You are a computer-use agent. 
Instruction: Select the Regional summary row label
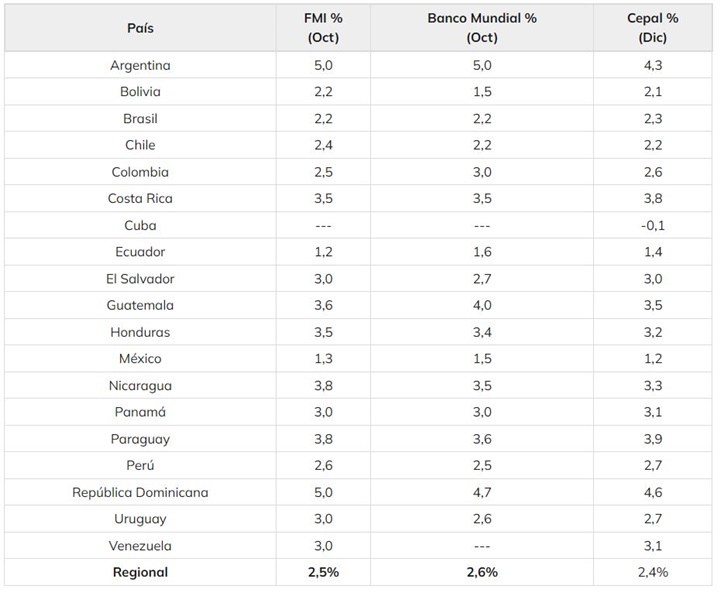tap(140, 572)
